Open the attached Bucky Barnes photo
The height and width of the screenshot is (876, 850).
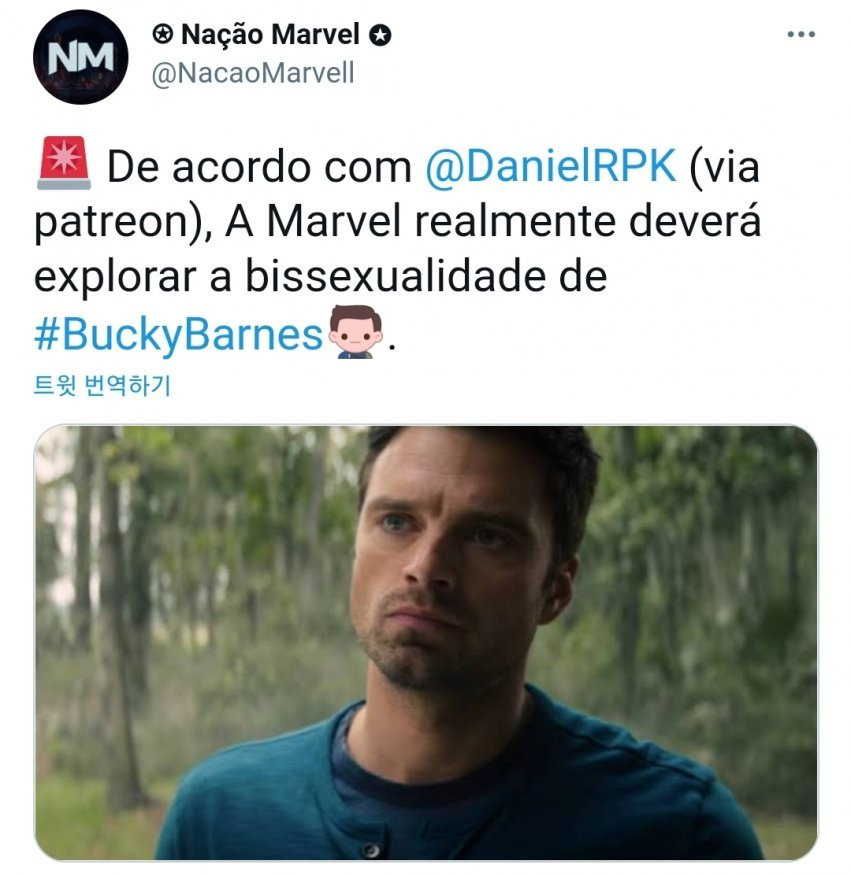426,642
